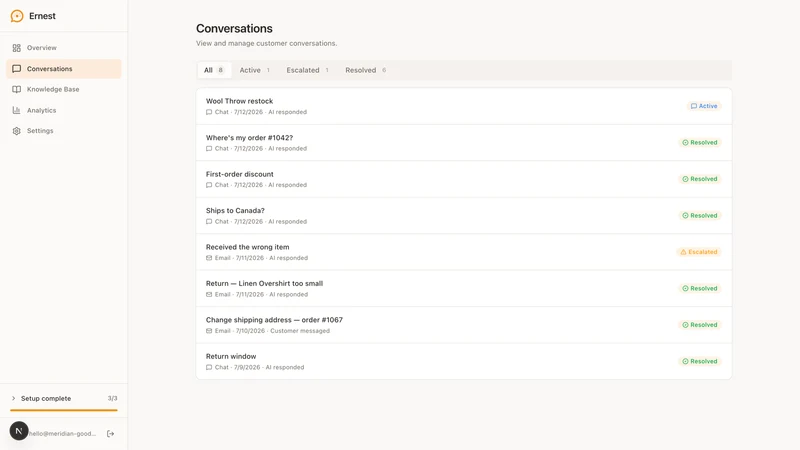Click the Ernest logo icon

point(17,16)
